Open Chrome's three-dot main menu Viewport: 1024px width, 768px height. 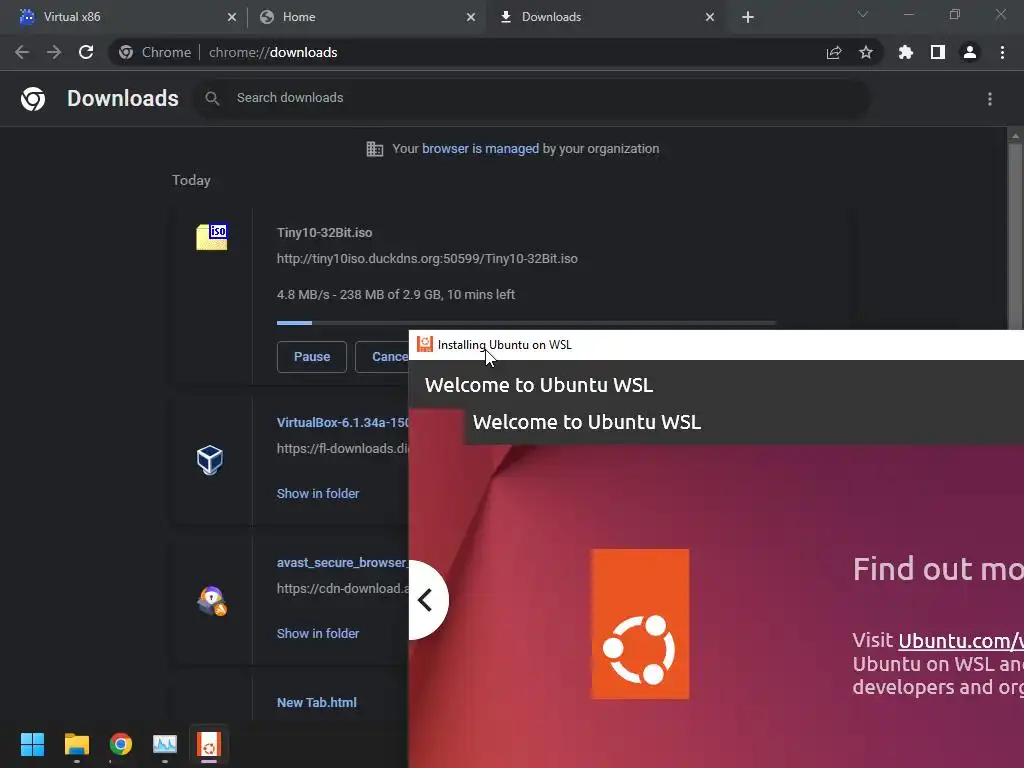click(x=1002, y=52)
